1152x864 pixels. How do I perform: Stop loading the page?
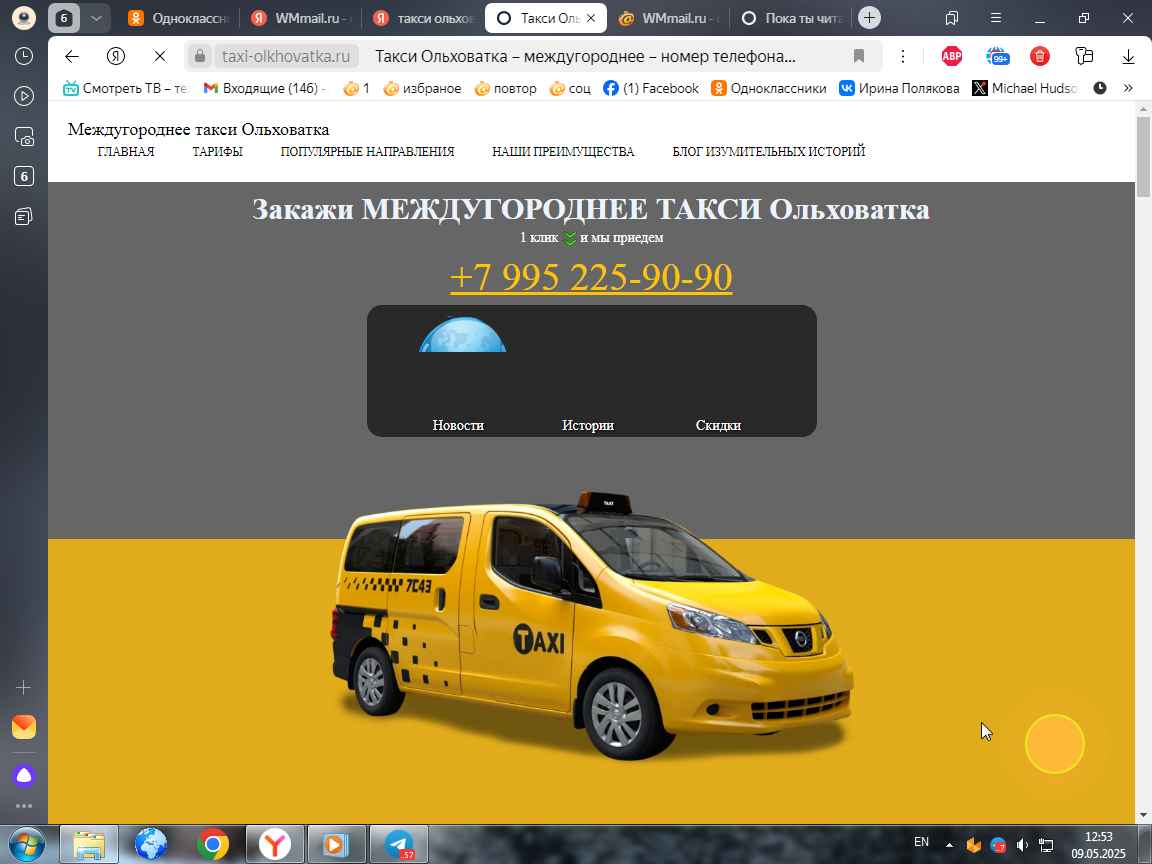click(x=159, y=56)
